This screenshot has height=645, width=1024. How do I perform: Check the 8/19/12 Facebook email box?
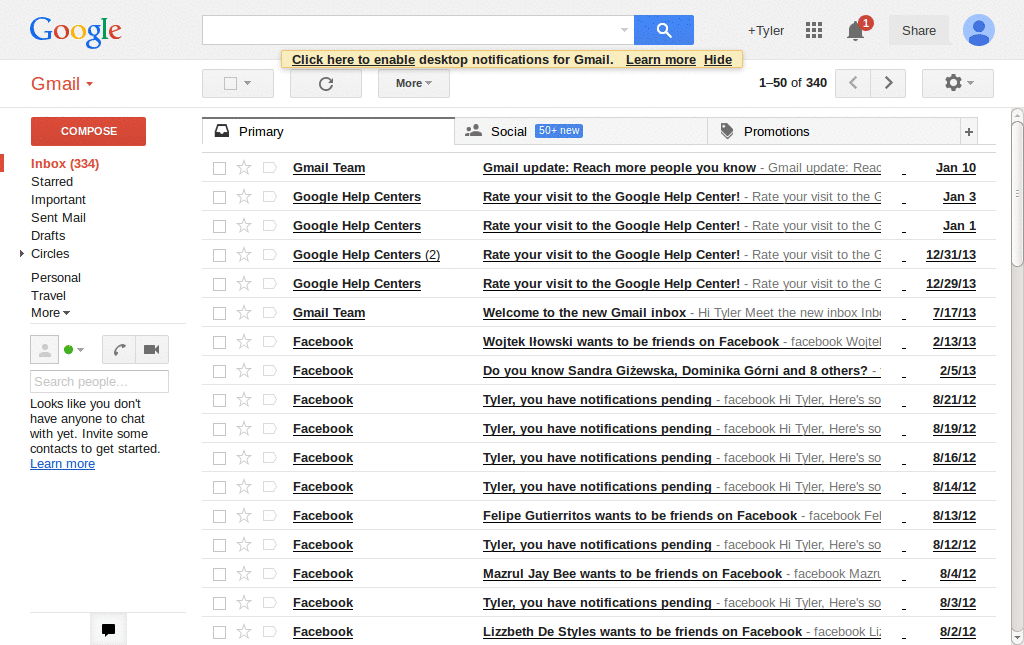click(219, 429)
